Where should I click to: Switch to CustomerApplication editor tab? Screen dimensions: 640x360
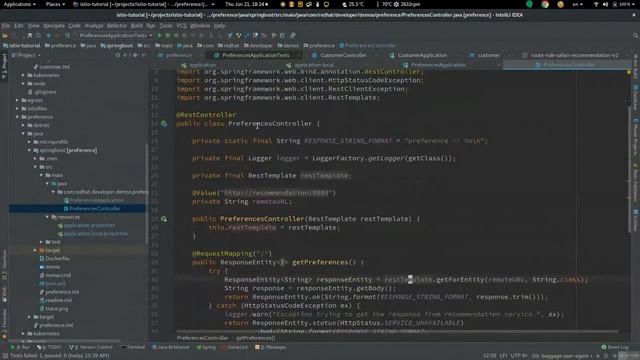point(422,55)
